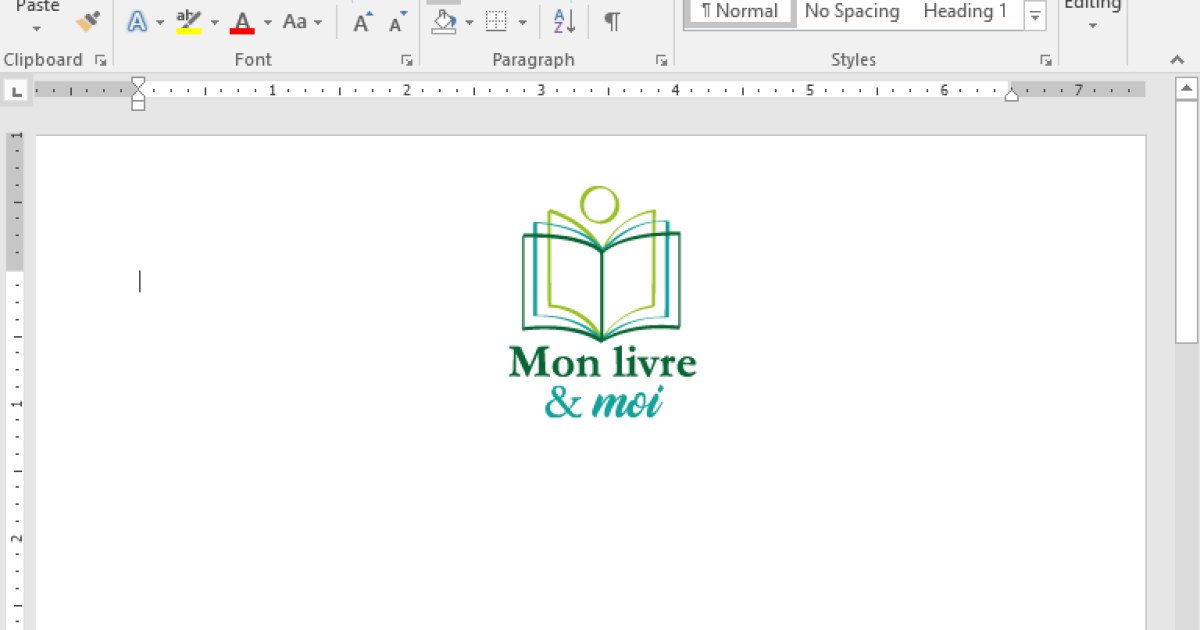
Task: Select the Mon livre & moi logo image
Action: tap(602, 302)
